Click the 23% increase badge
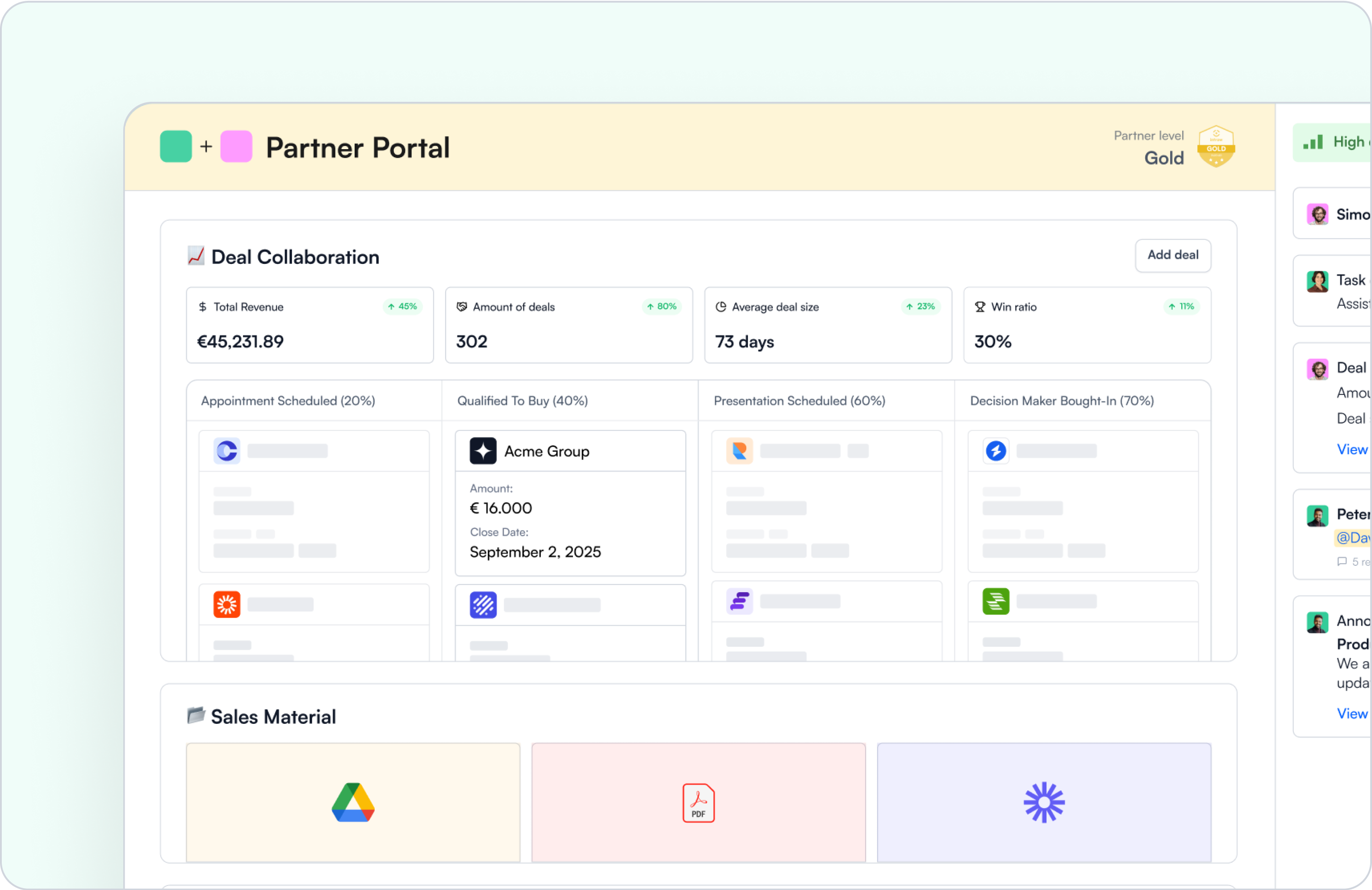 point(920,307)
